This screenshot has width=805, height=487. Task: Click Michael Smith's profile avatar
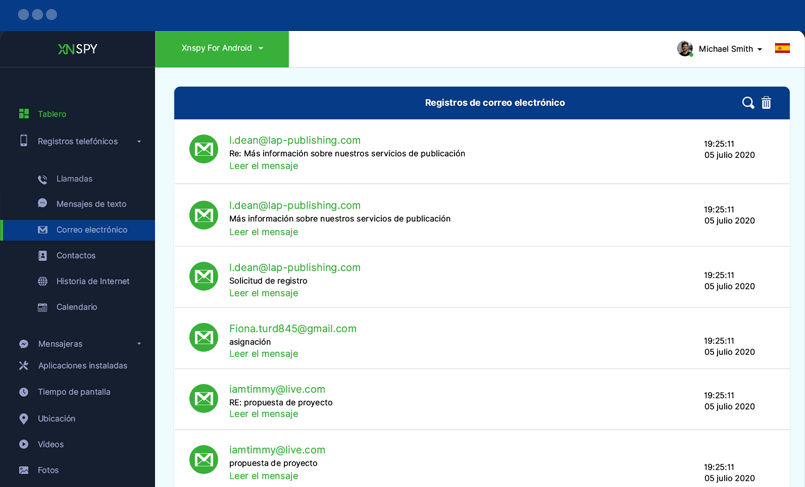(685, 48)
